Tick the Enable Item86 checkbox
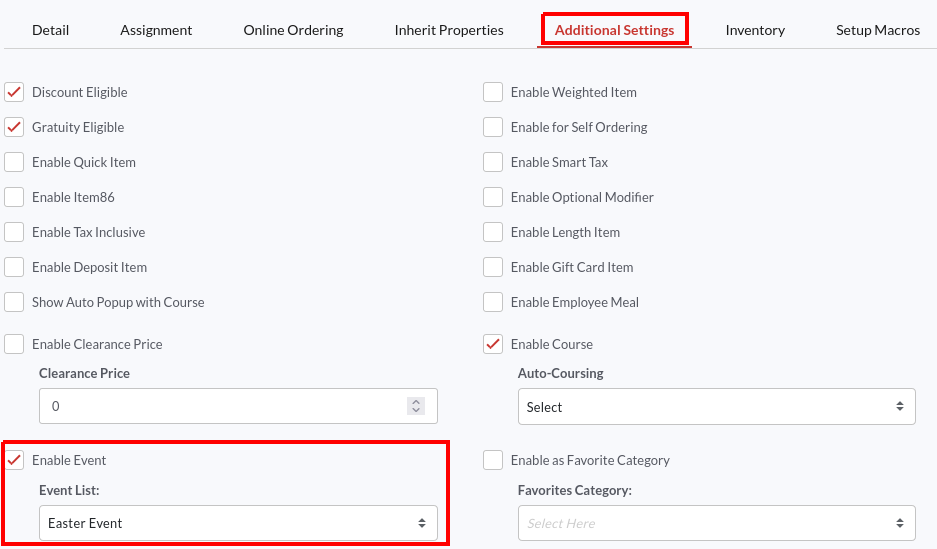This screenshot has height=549, width=937. tap(15, 197)
